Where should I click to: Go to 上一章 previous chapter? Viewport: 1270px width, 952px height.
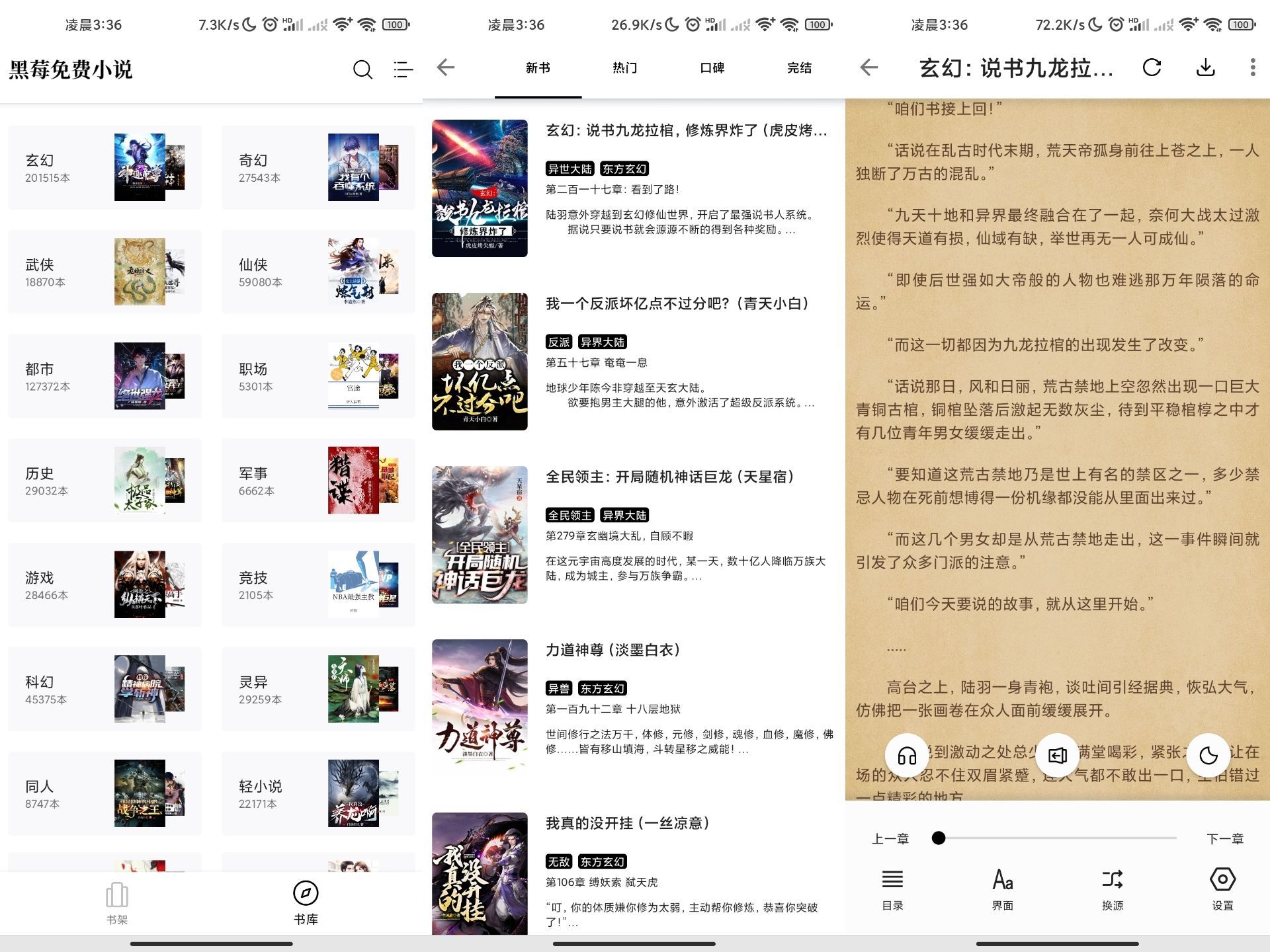(890, 839)
